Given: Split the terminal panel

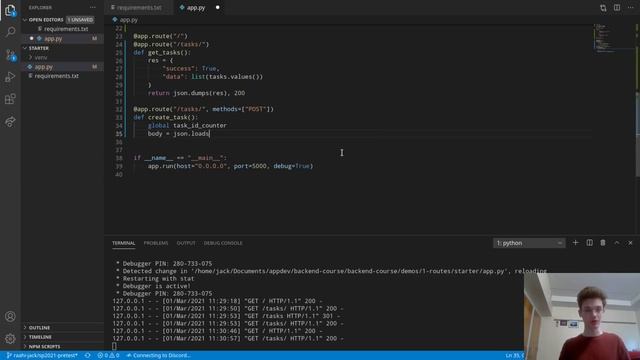Looking at the screenshot, I should coord(589,243).
